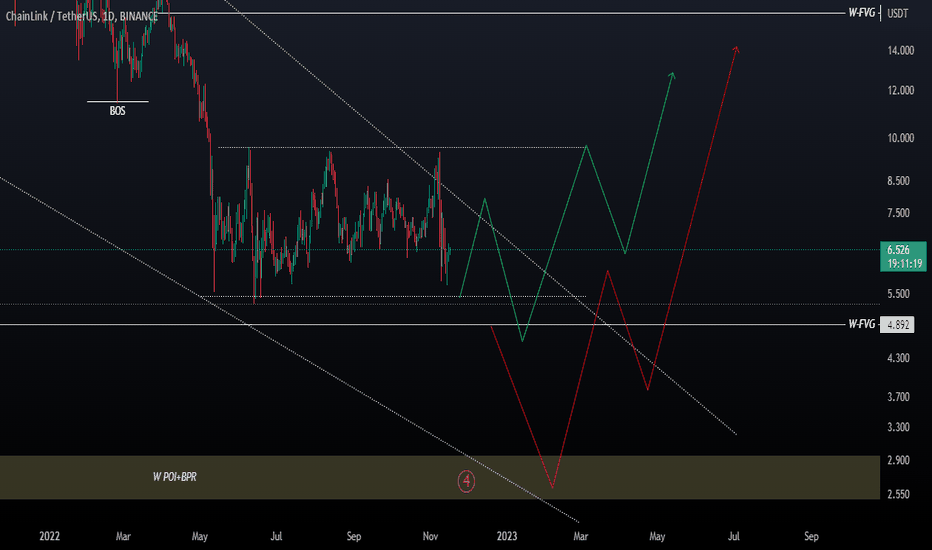Click the 10.000 price axis label
932x550 pixels.
(900, 138)
